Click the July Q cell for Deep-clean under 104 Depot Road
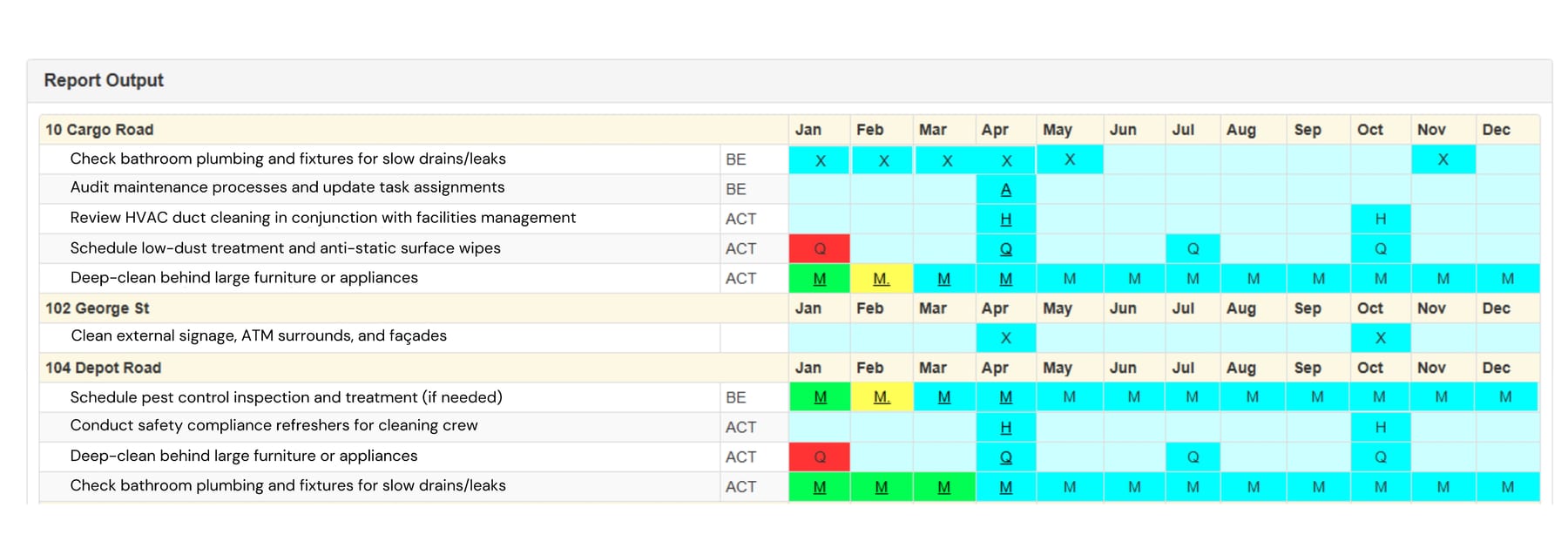The height and width of the screenshot is (555, 1568). (x=1193, y=457)
